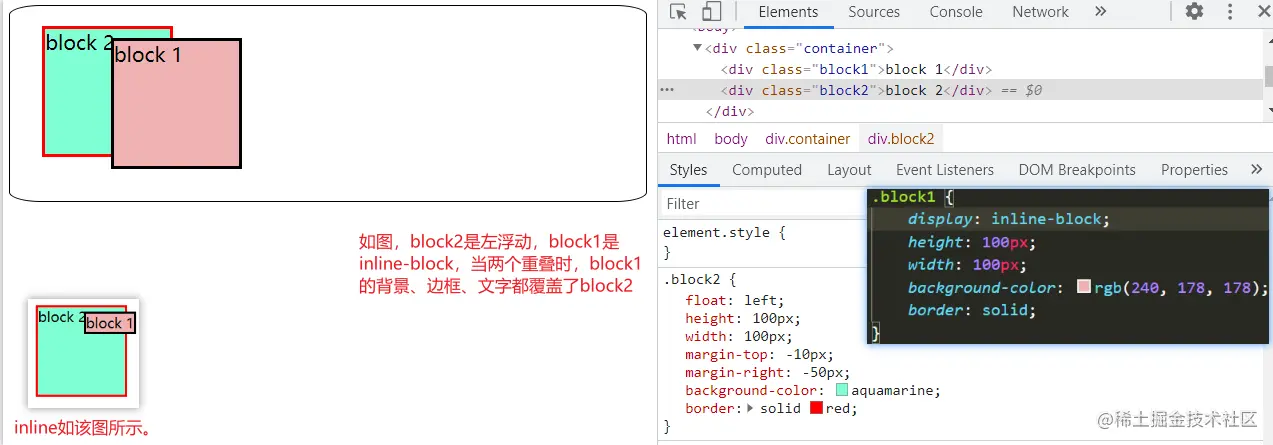Show more sidebar pane tabs chevron
1273x445 pixels.
[1257, 170]
